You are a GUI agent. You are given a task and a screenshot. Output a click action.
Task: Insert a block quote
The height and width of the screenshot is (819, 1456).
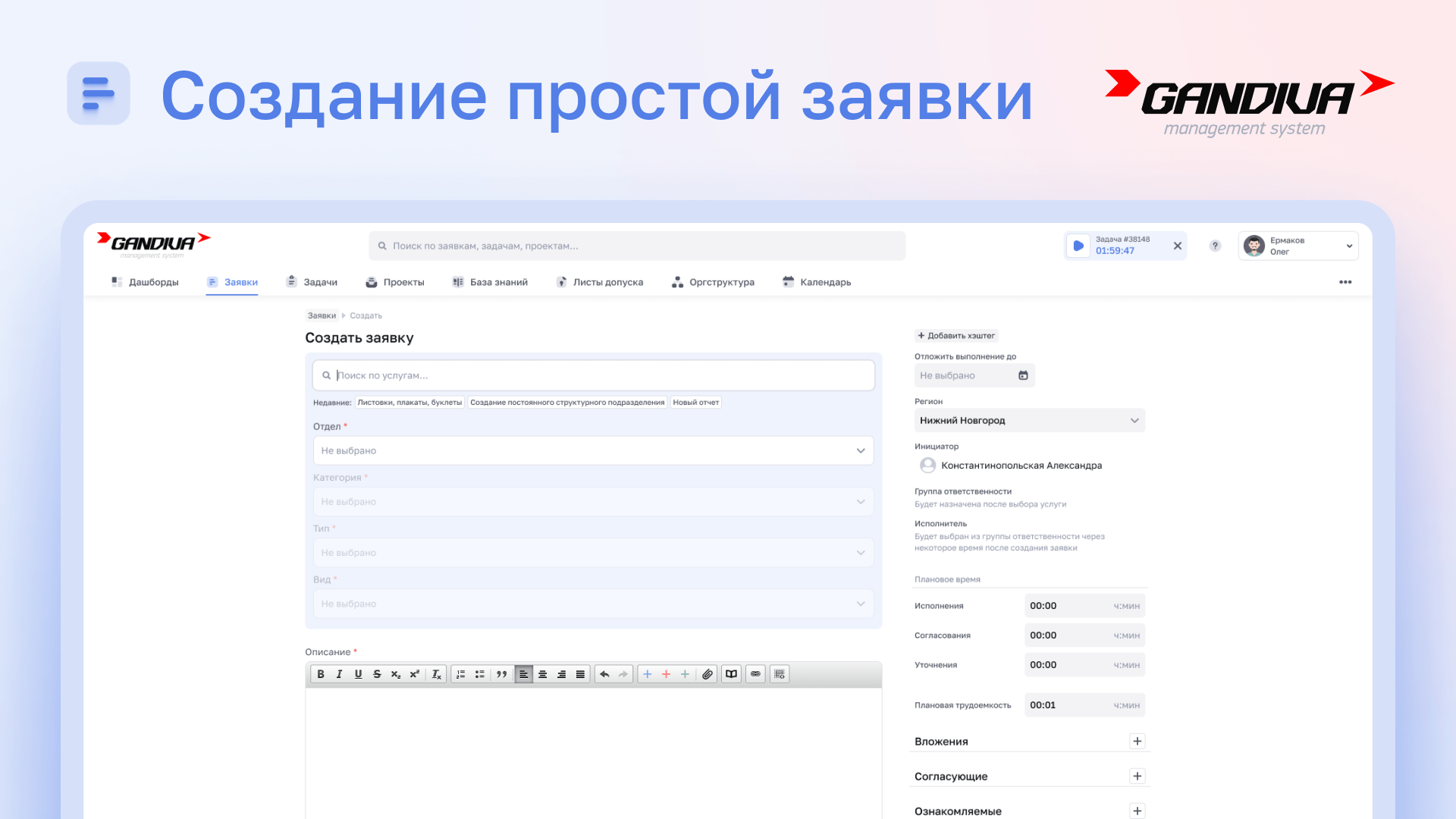point(501,674)
